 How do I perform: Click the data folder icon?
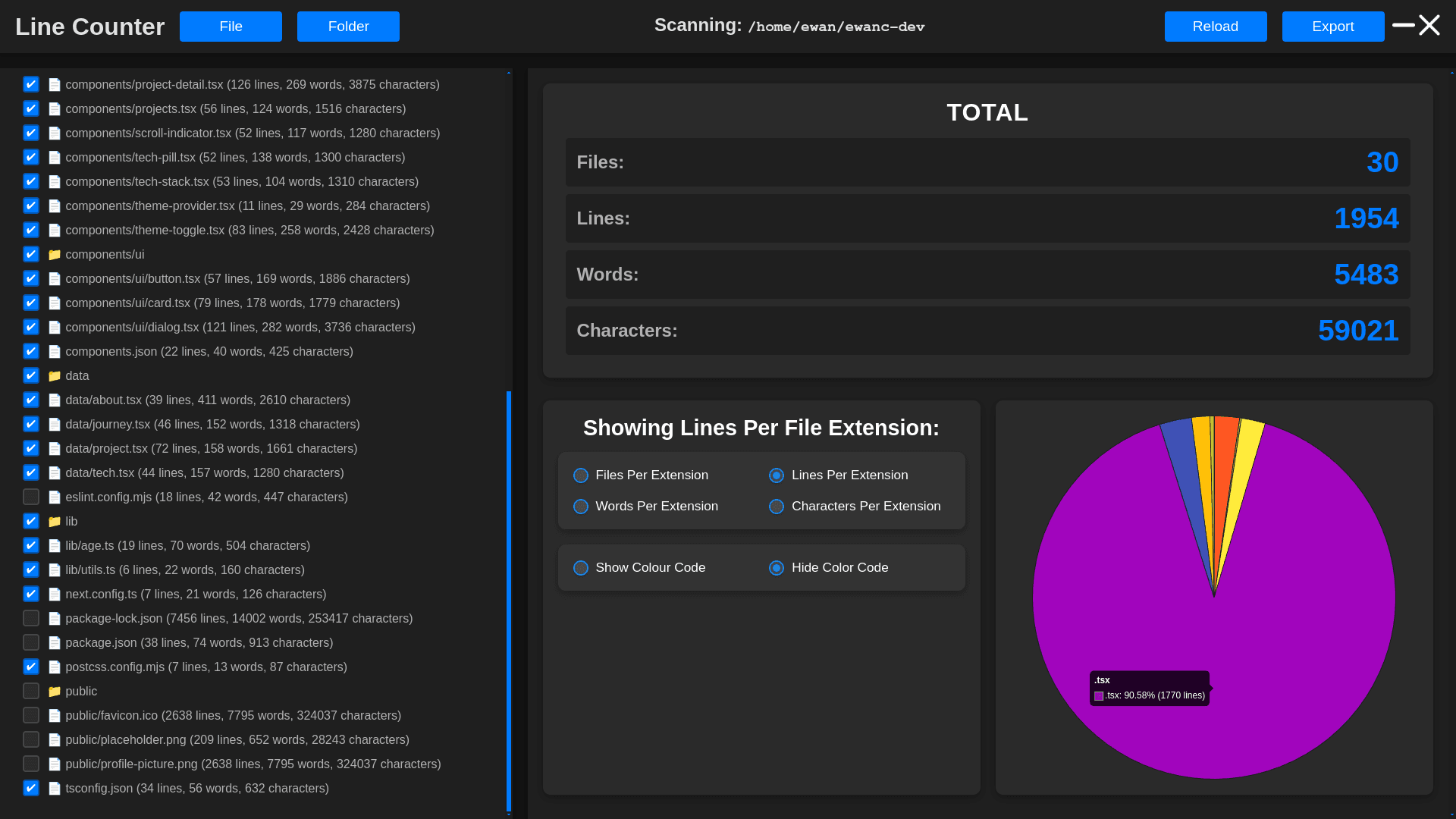[55, 376]
